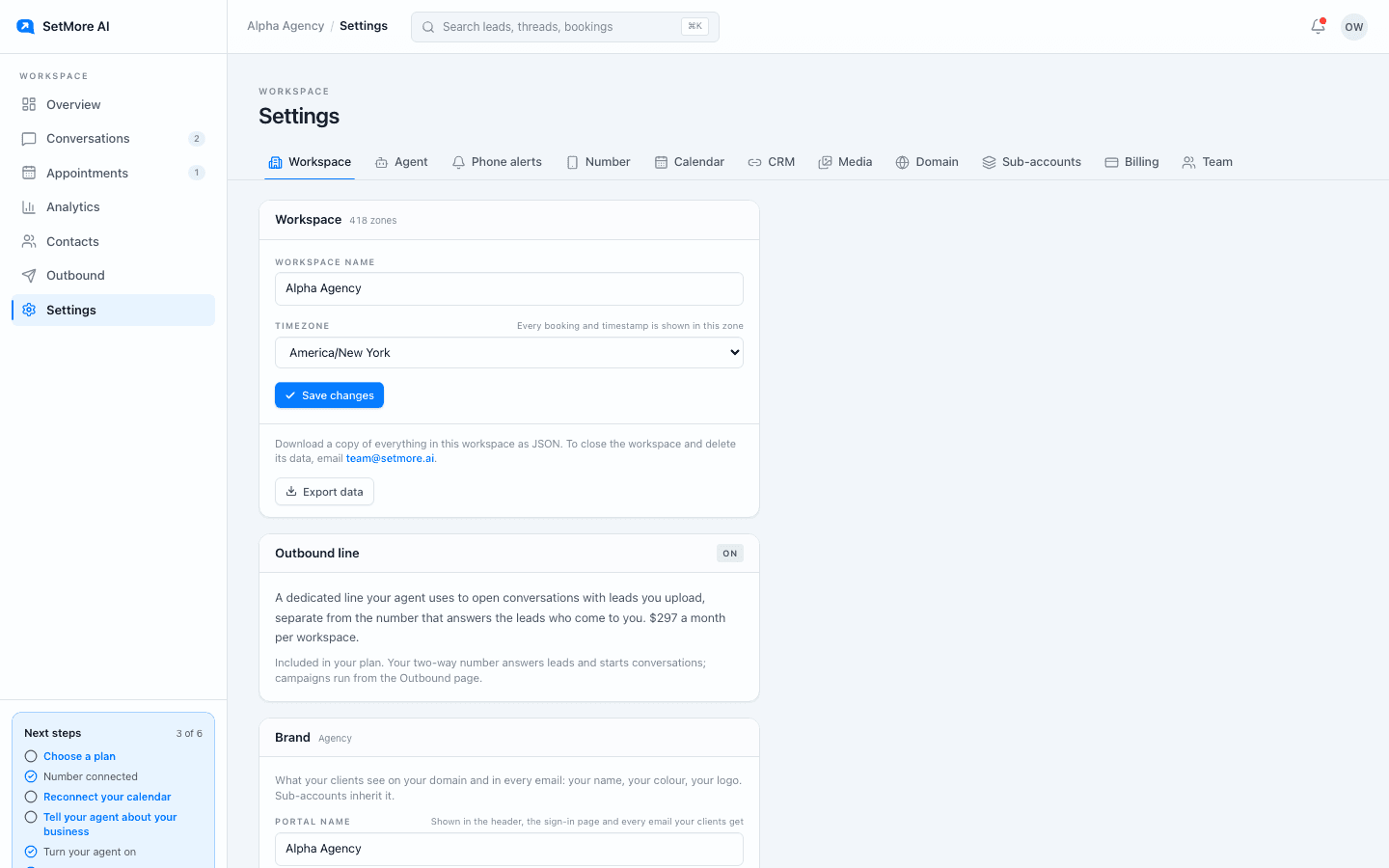Viewport: 1389px width, 868px height.
Task: Click the SetMore AI logo icon
Action: [25, 26]
